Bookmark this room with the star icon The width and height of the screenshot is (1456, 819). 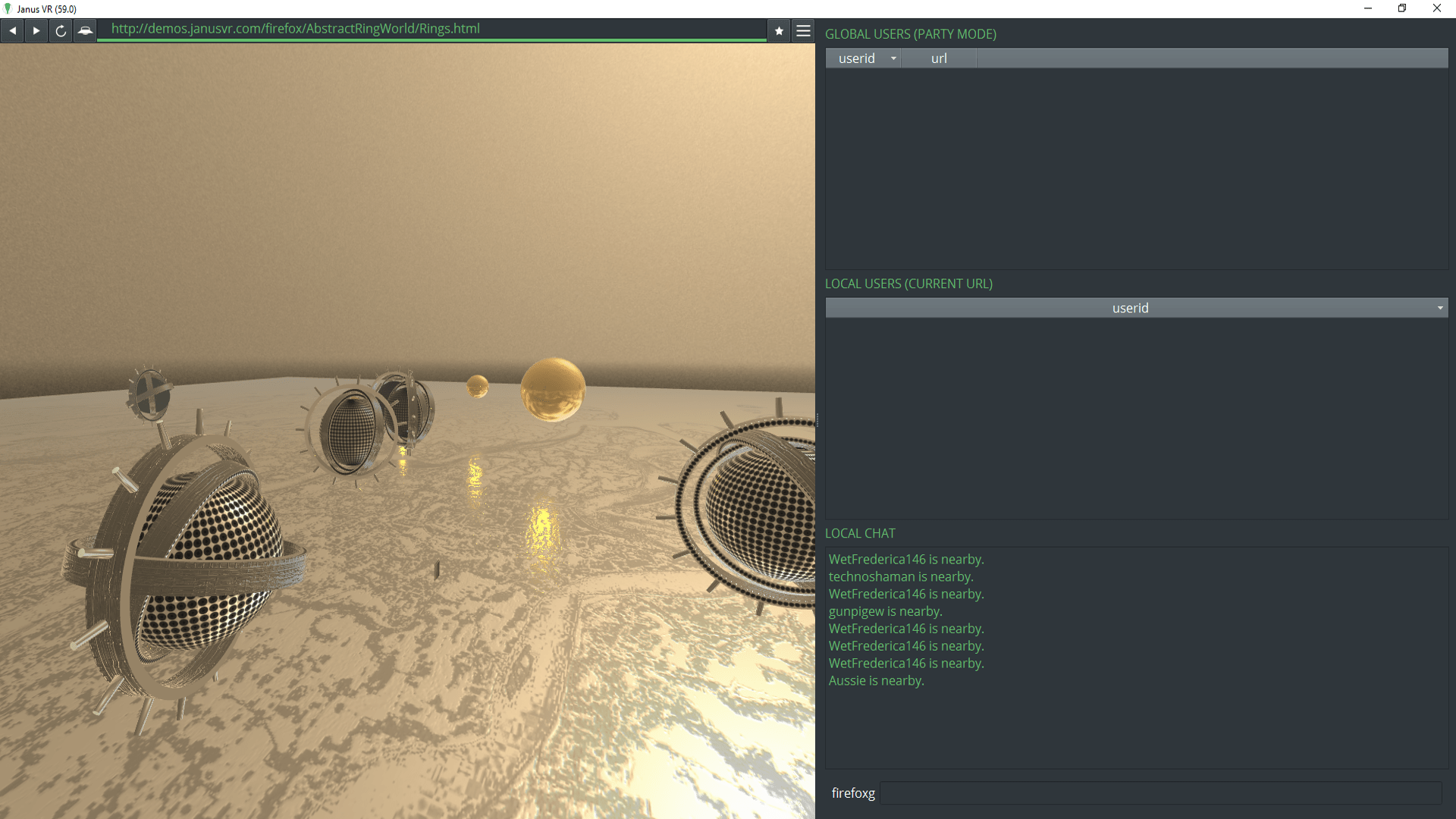pos(779,30)
